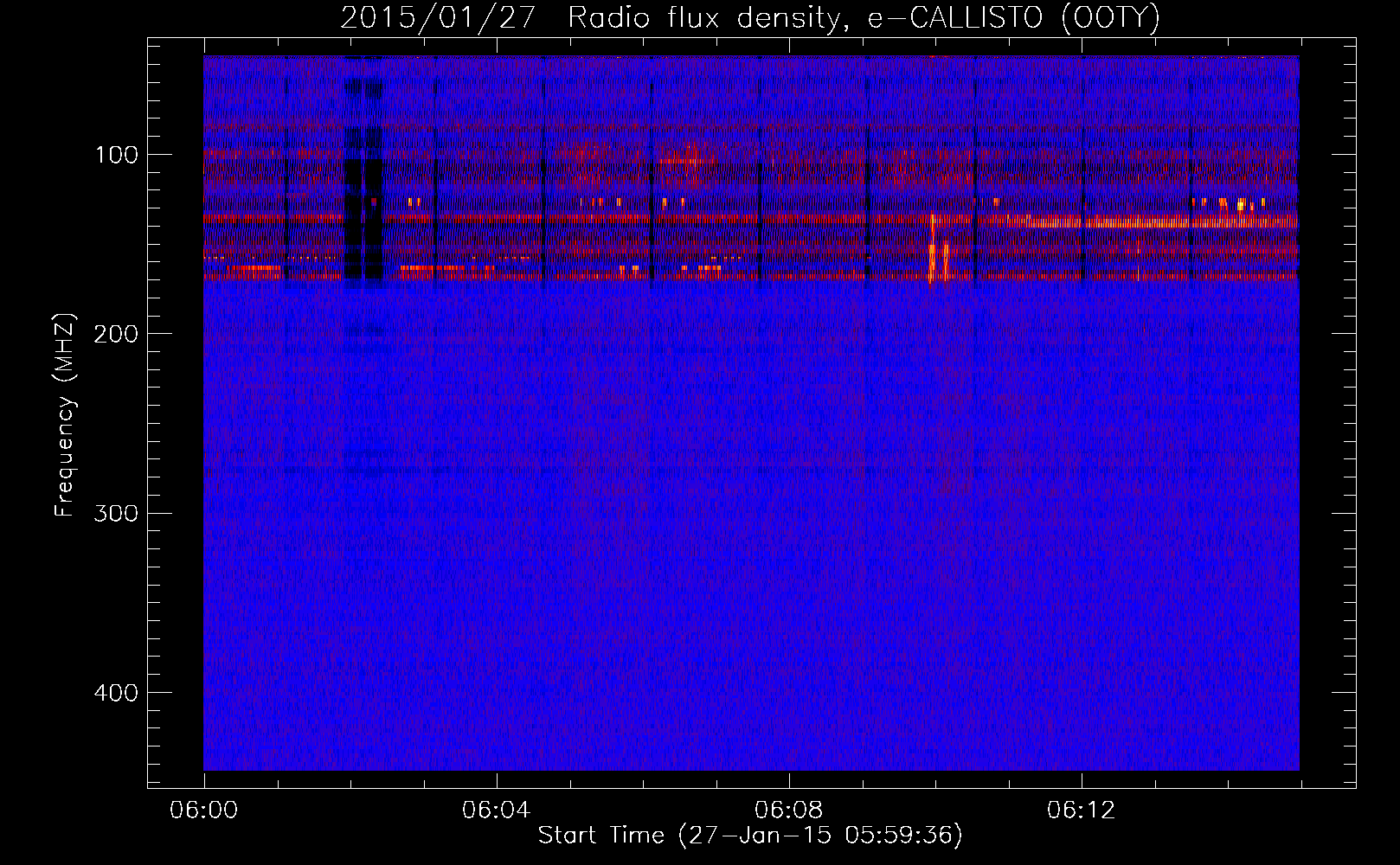Viewport: 1400px width, 865px height.
Task: Click the 06:00 time tick label
Action: (x=204, y=811)
